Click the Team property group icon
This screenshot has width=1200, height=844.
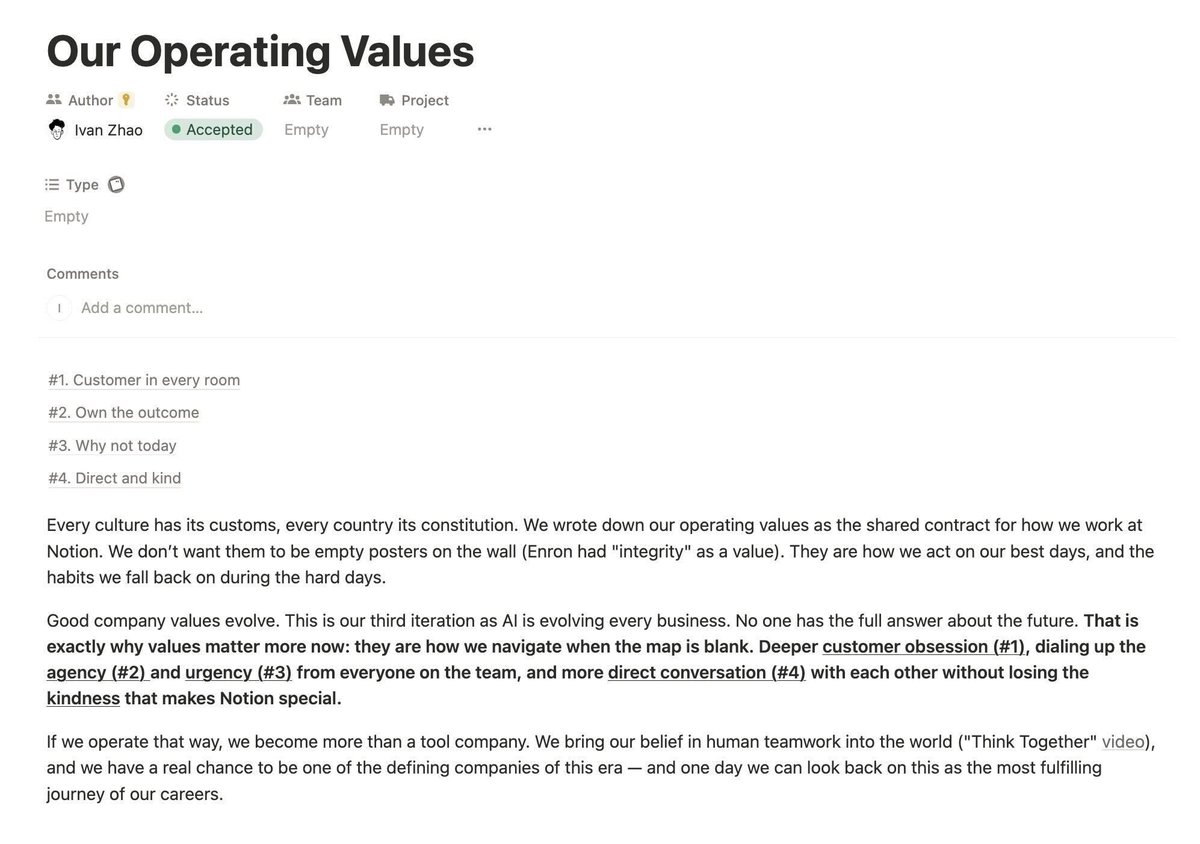point(292,100)
